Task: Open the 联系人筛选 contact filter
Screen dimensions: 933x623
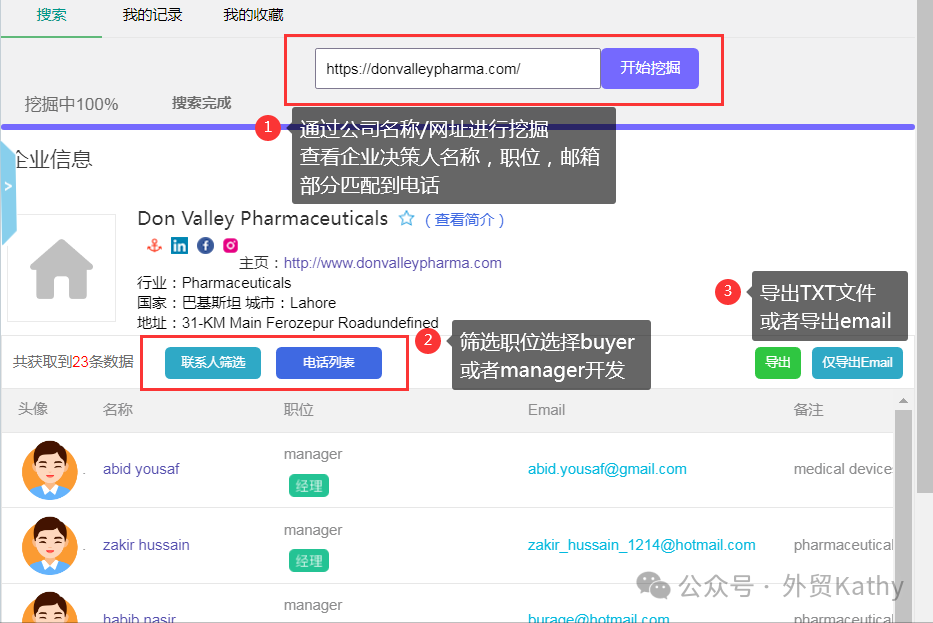Action: click(212, 363)
